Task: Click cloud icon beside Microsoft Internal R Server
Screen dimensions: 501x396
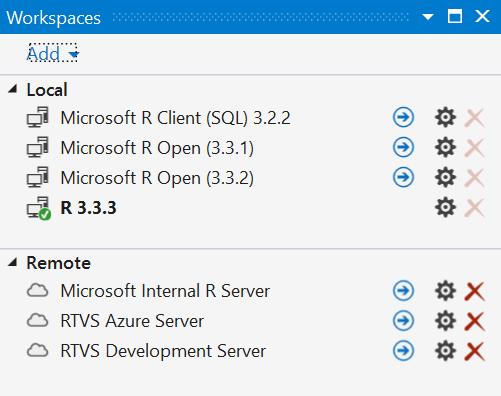Action: (x=37, y=291)
